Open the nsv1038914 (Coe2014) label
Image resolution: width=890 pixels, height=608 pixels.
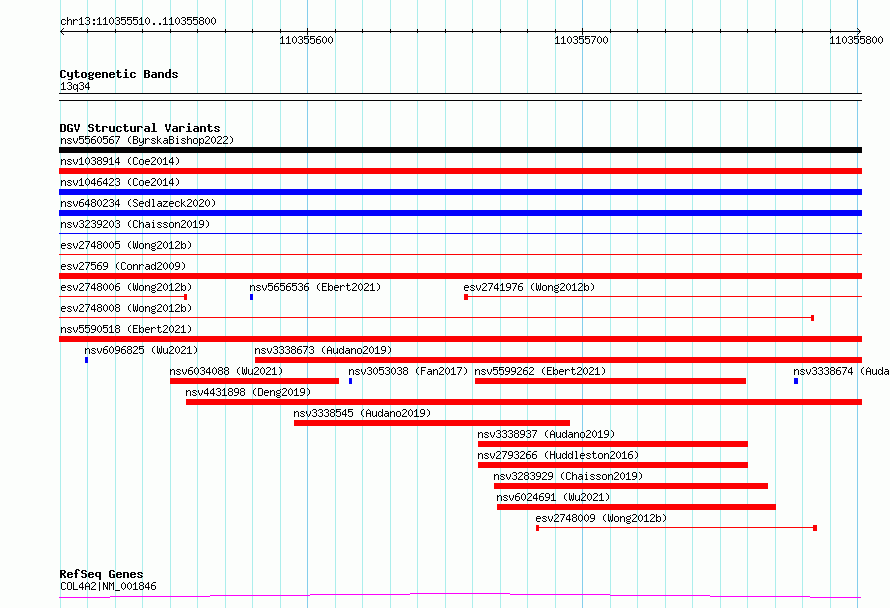120,161
